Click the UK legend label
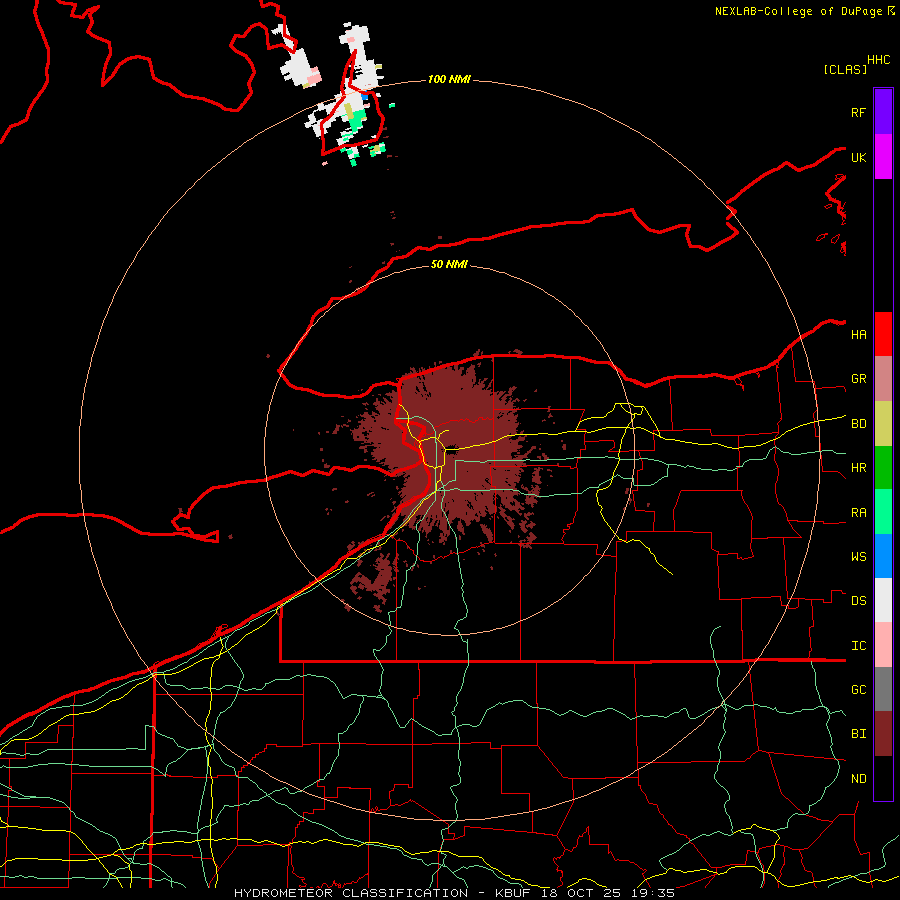 (x=859, y=157)
